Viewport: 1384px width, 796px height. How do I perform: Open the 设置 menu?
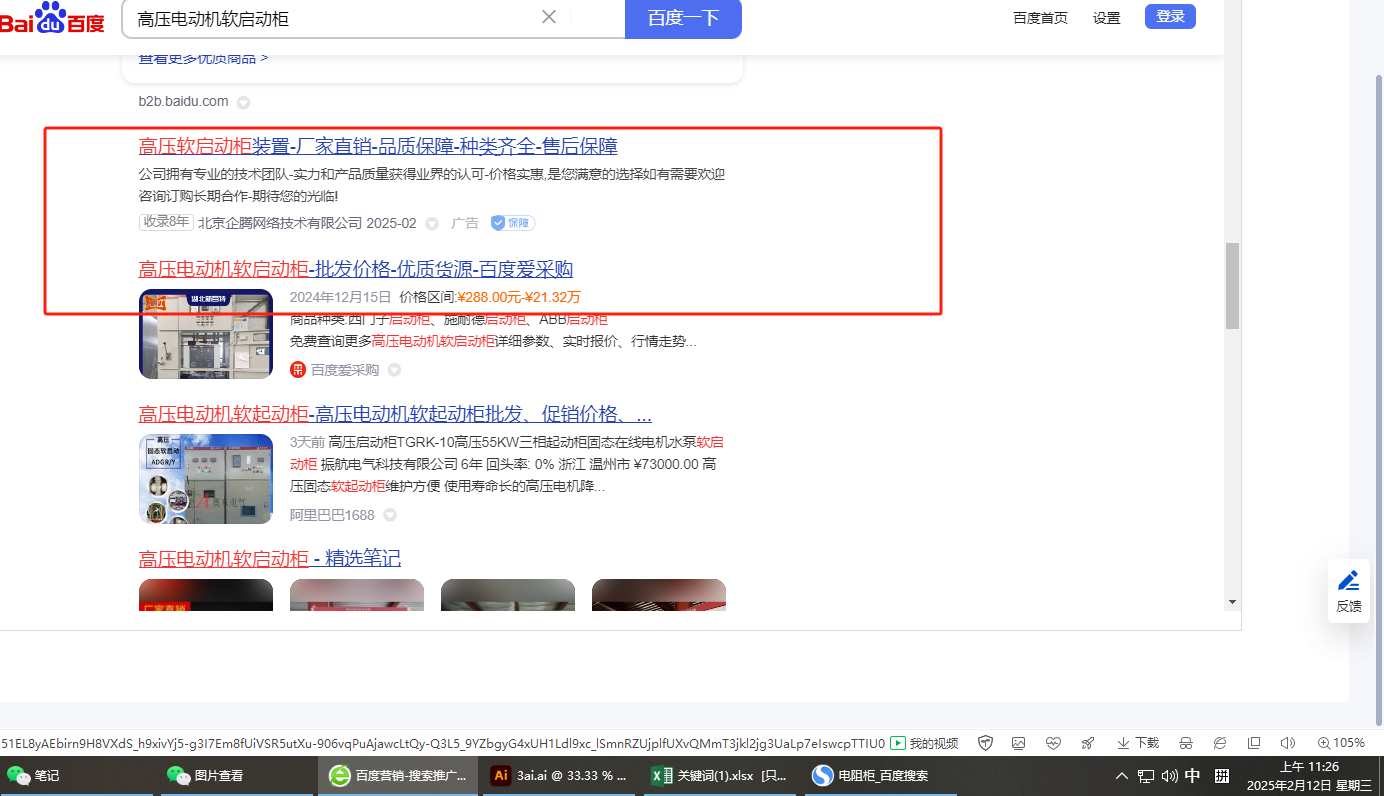click(1107, 18)
